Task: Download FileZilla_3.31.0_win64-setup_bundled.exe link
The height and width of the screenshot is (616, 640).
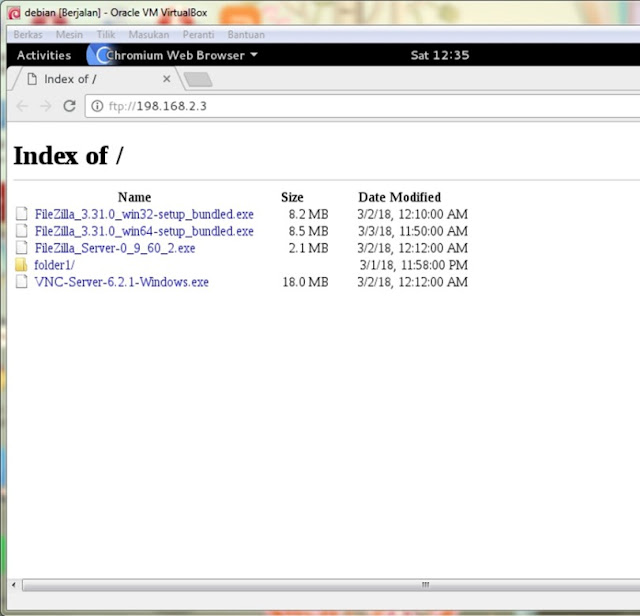Action: [144, 231]
